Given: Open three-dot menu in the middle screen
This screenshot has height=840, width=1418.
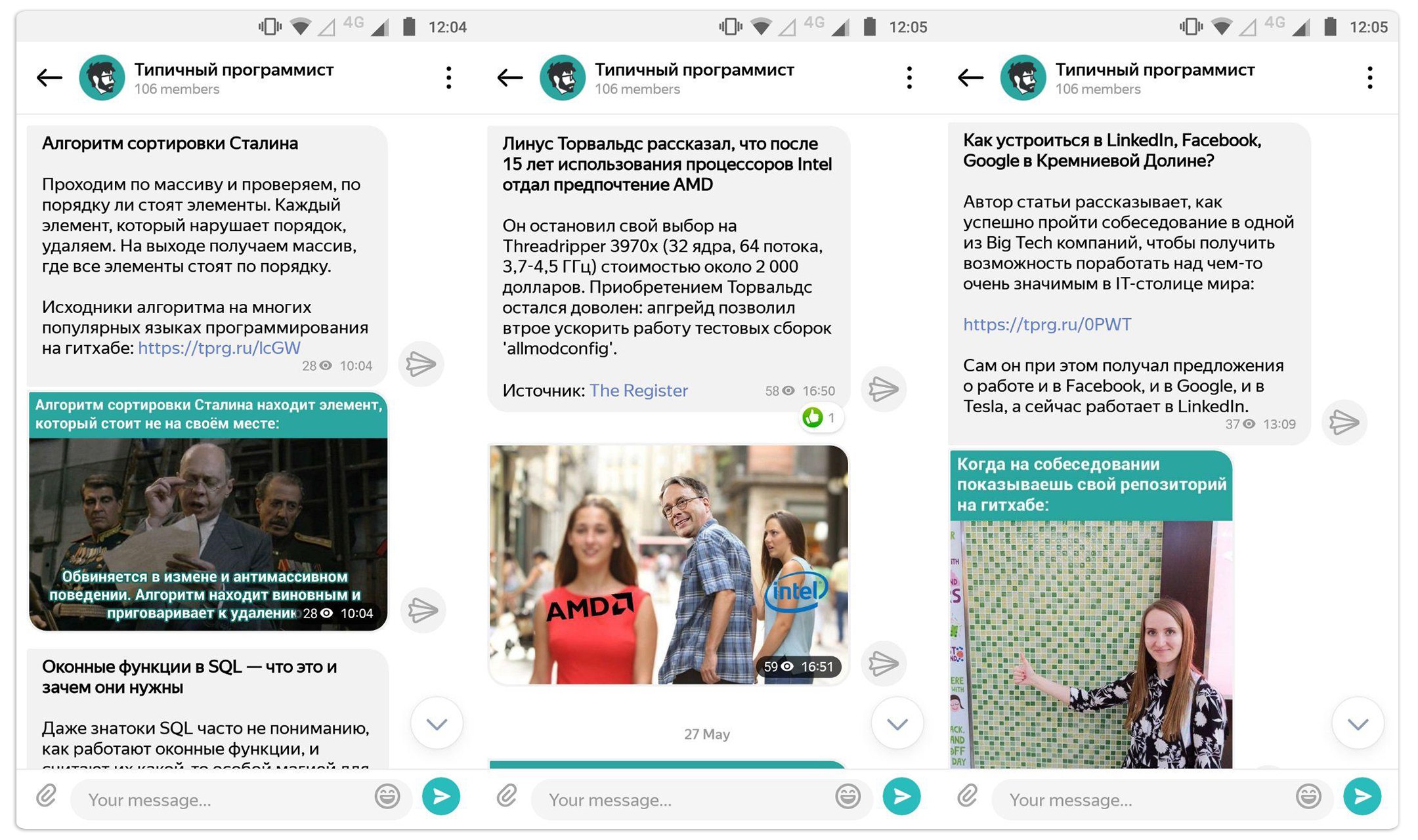Looking at the screenshot, I should (909, 77).
